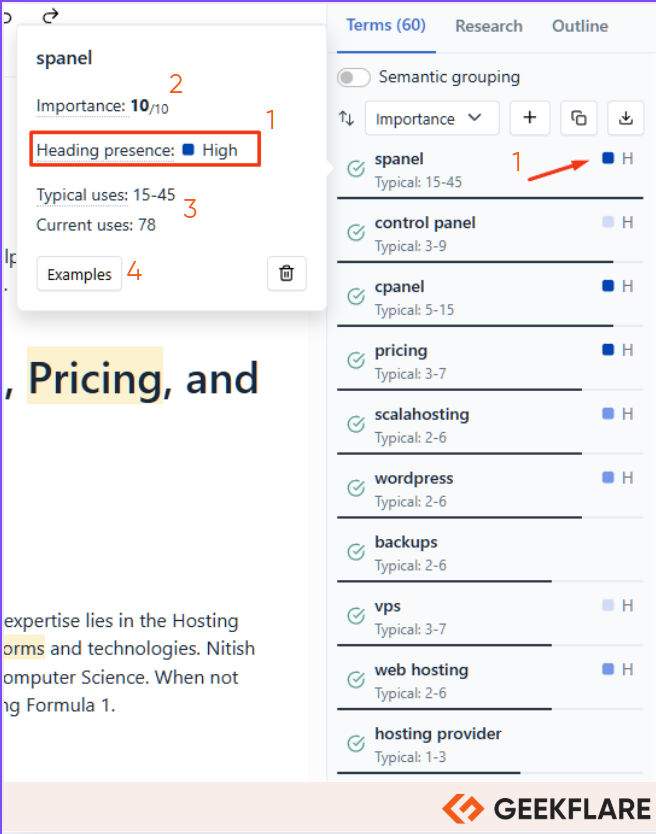Open the Terms (60) tab
The height and width of the screenshot is (834, 656).
pyautogui.click(x=386, y=26)
